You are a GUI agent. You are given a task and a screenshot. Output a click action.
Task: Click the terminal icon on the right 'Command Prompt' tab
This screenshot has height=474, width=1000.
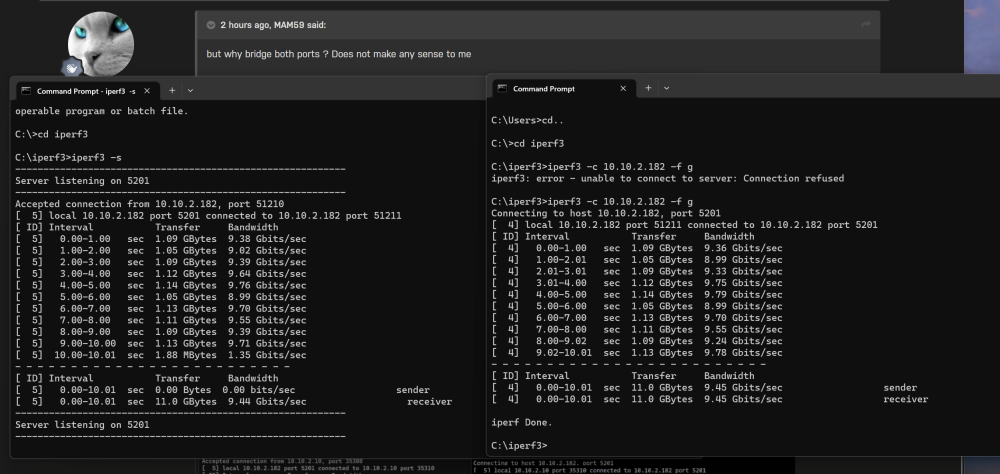point(503,89)
